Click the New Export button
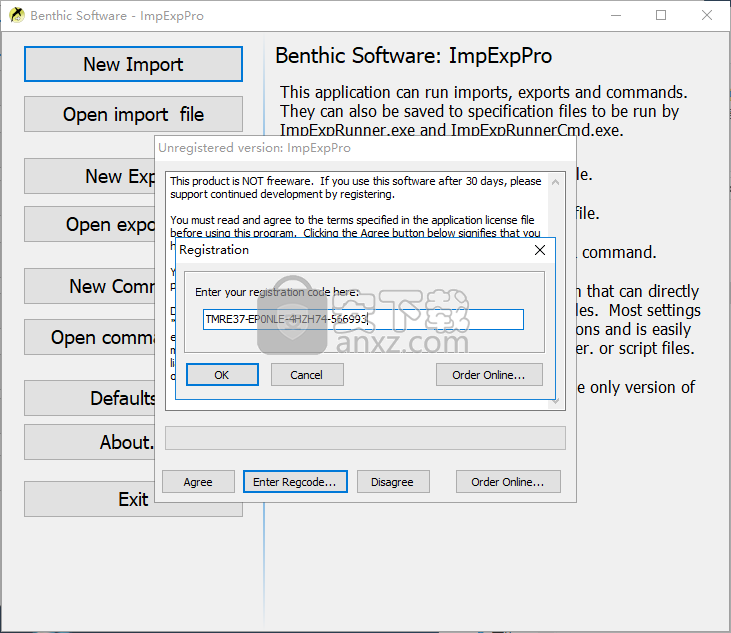The width and height of the screenshot is (731, 633). 90,176
